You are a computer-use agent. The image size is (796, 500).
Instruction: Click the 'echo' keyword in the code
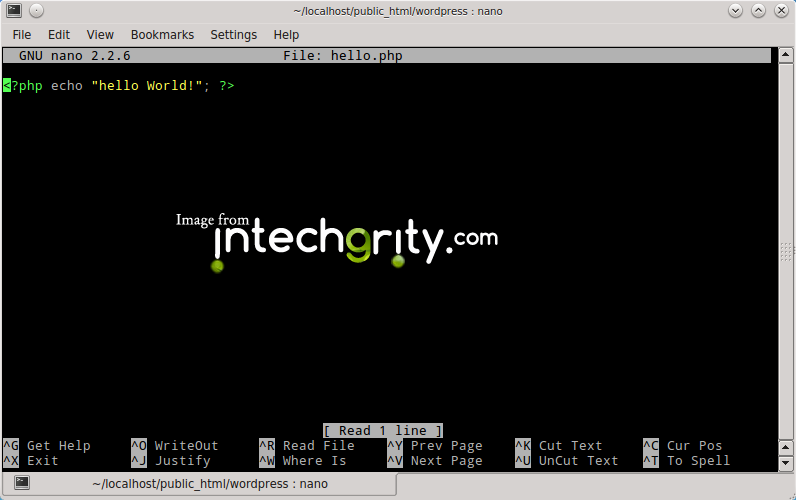[67, 86]
